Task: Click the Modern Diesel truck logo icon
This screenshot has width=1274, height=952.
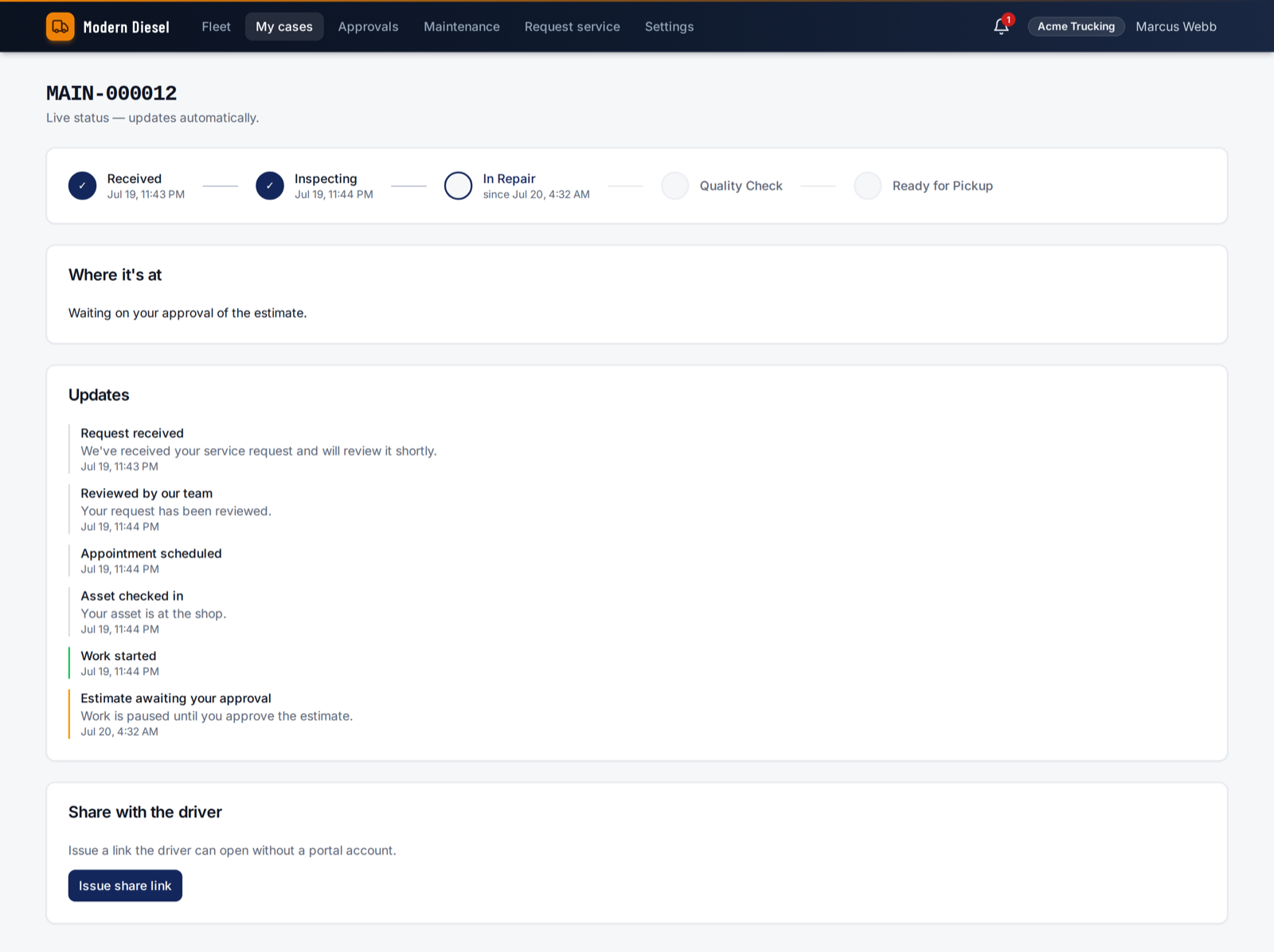Action: (61, 26)
